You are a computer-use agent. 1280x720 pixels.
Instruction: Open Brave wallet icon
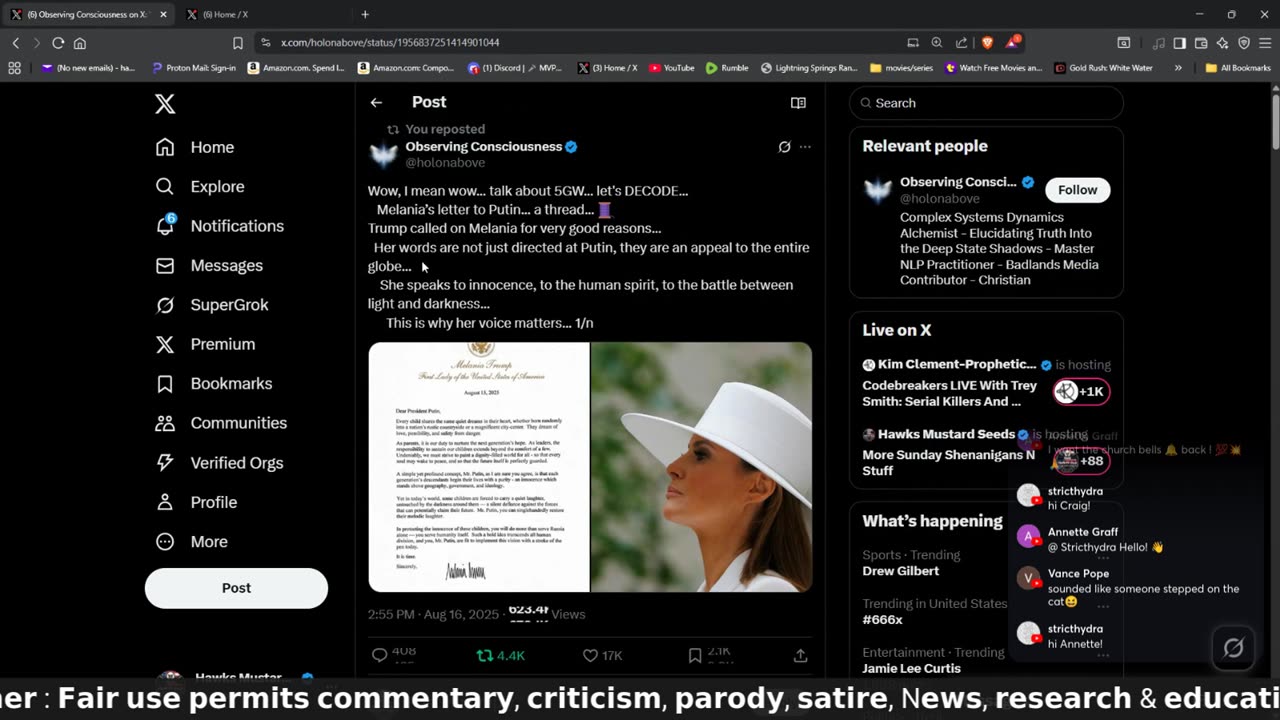pos(1201,43)
